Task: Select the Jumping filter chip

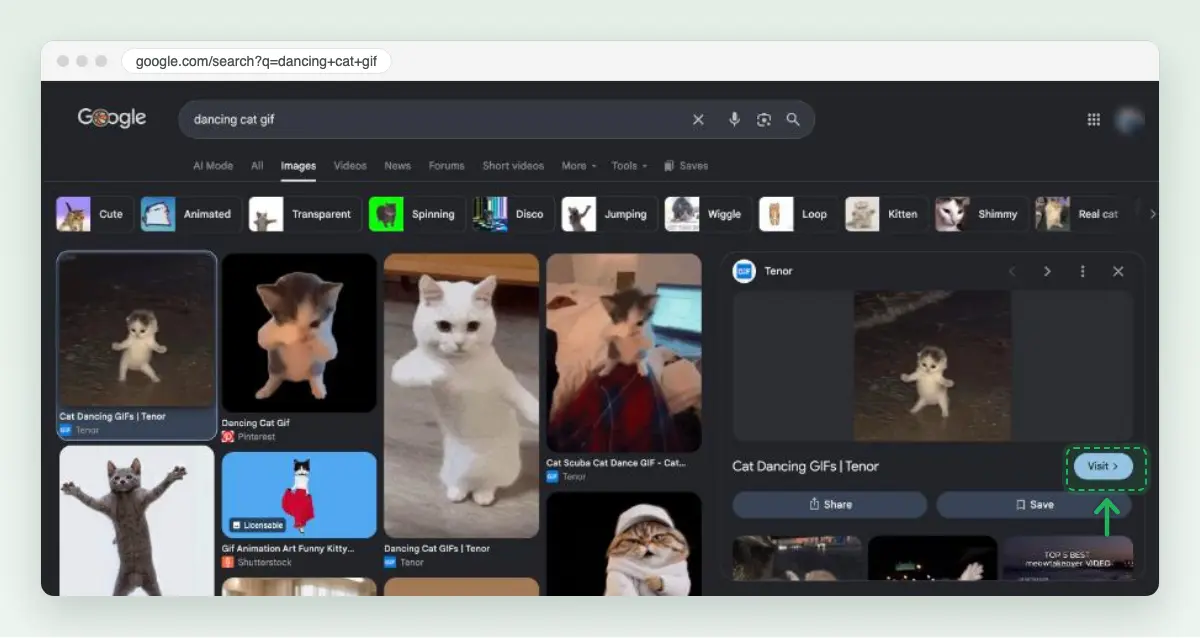Action: click(609, 214)
